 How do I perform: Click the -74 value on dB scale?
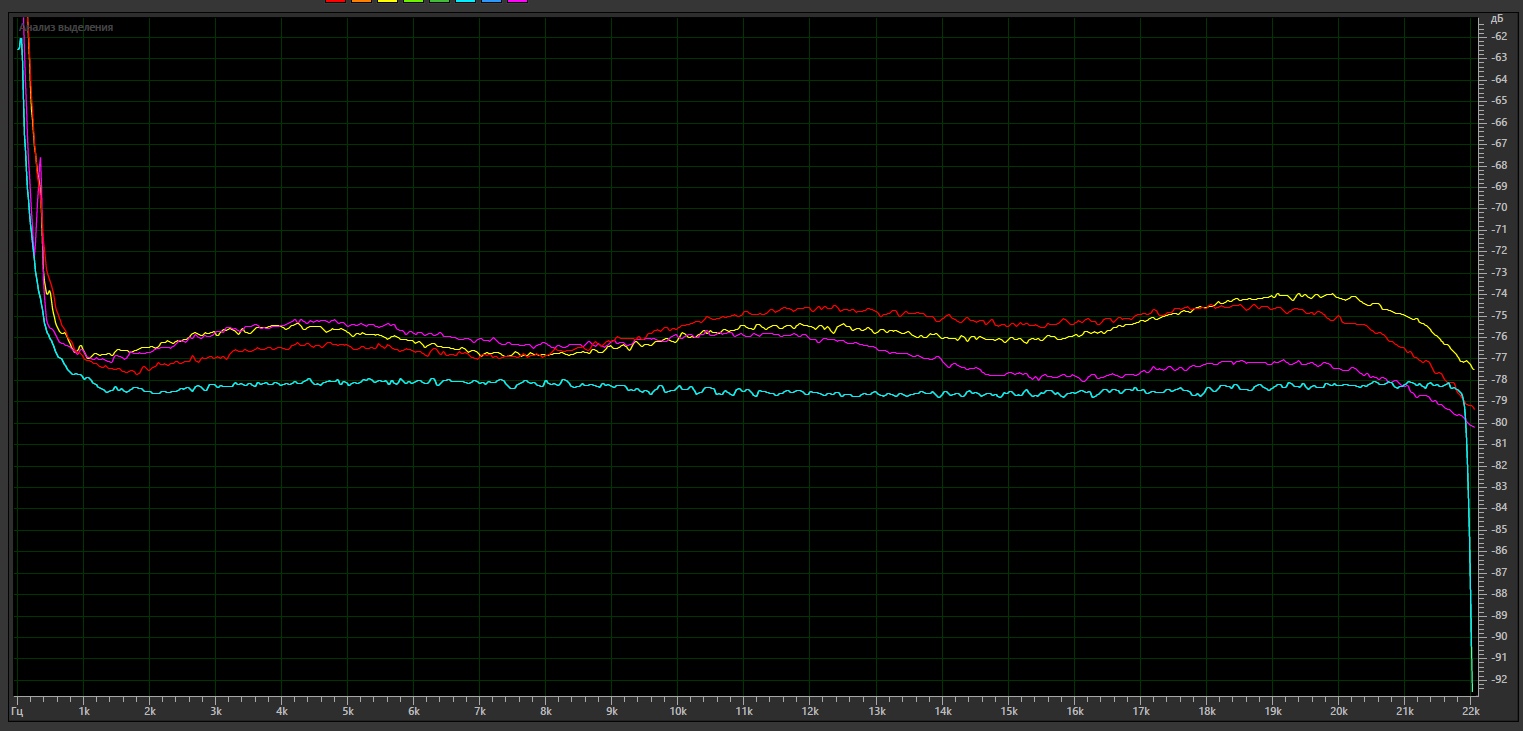pyautogui.click(x=1499, y=294)
